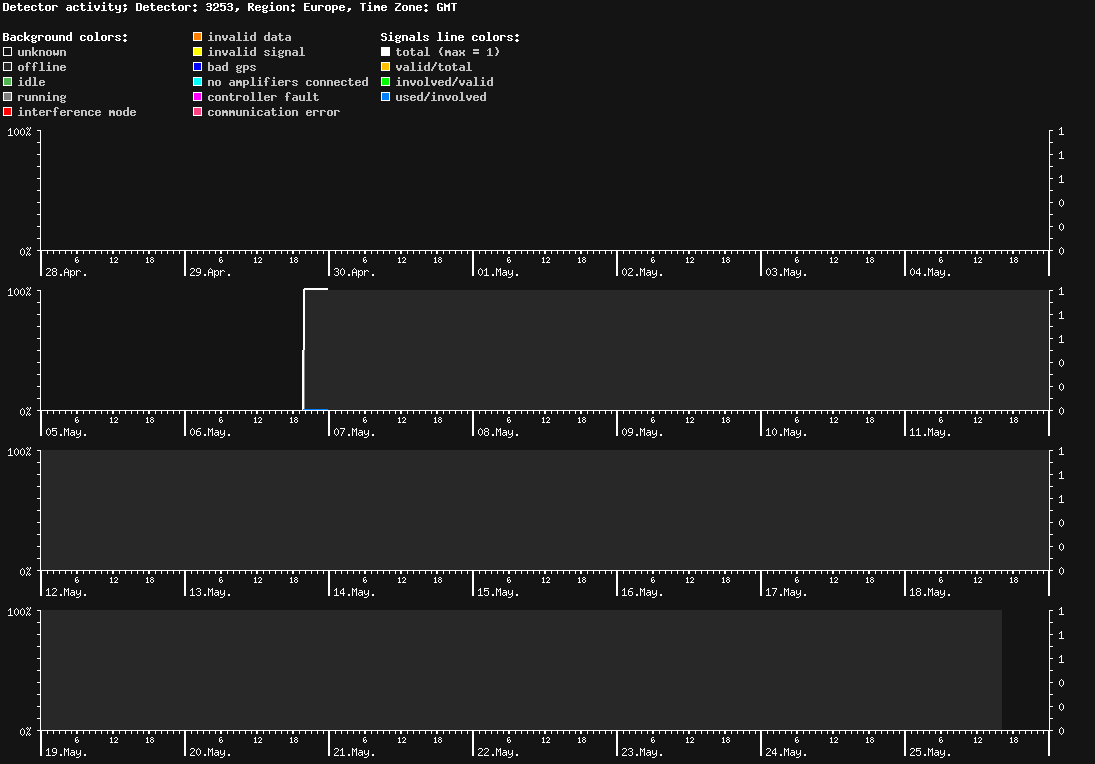Click the blue used/involved line swatch

pos(385,97)
